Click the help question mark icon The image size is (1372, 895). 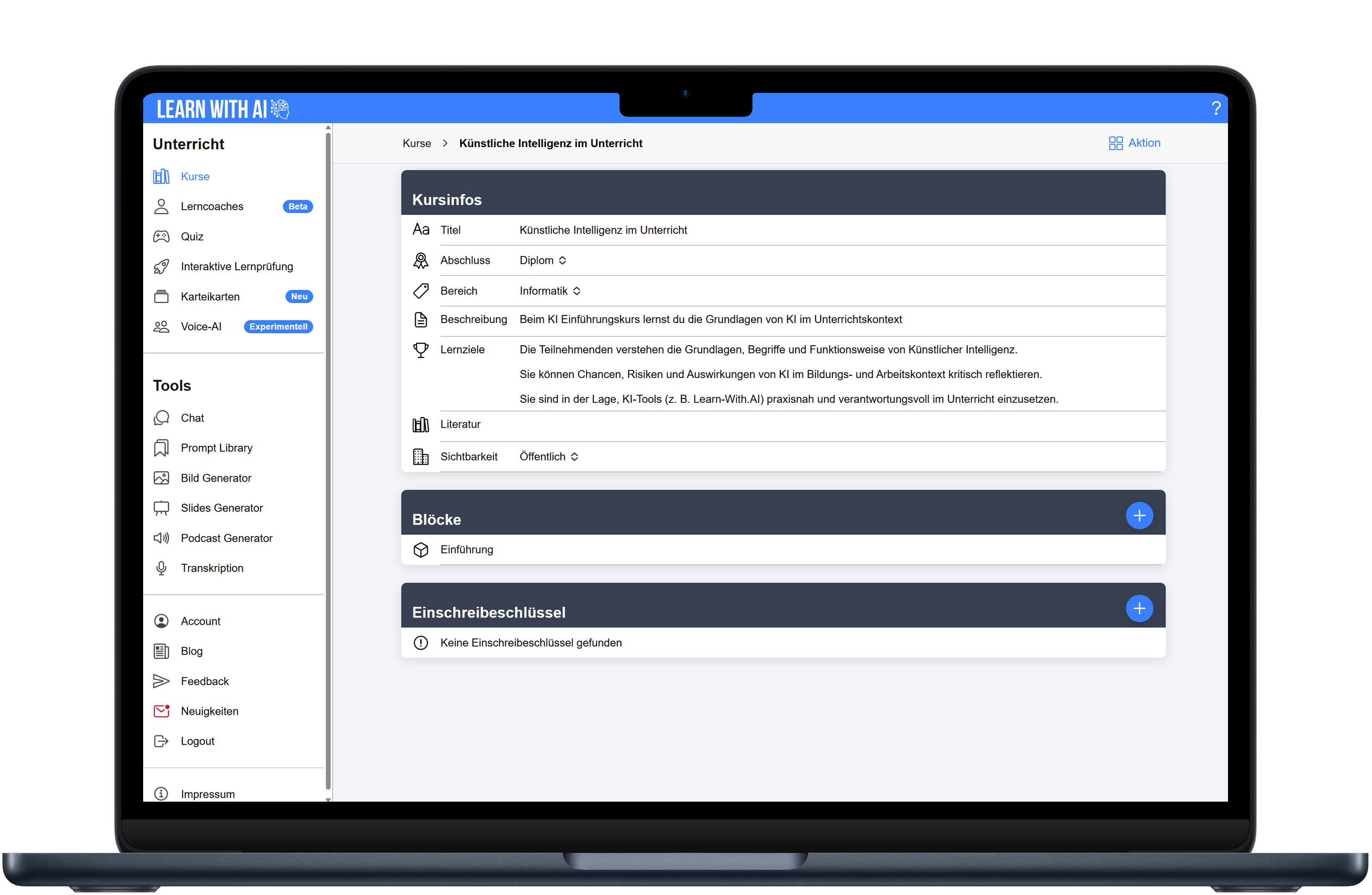point(1216,108)
